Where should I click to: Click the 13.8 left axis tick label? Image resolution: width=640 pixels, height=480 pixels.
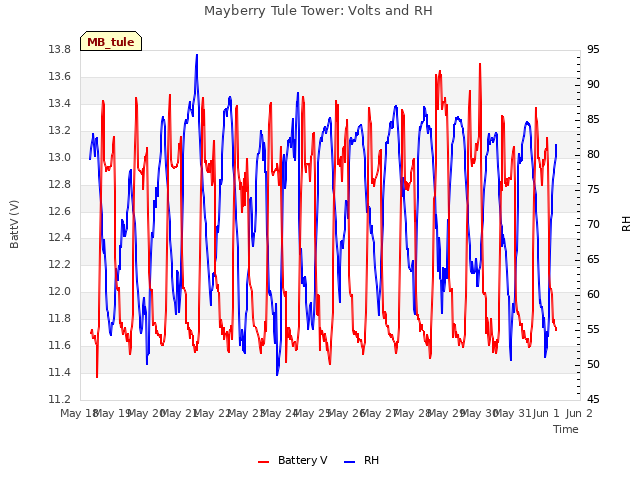tap(60, 50)
